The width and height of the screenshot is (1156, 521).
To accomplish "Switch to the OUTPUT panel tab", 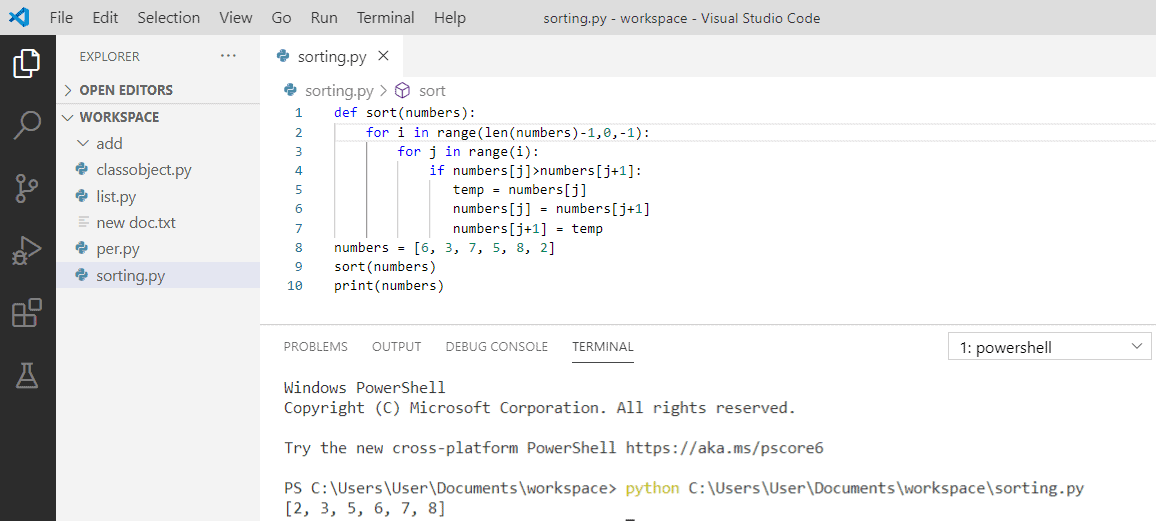I will point(397,346).
